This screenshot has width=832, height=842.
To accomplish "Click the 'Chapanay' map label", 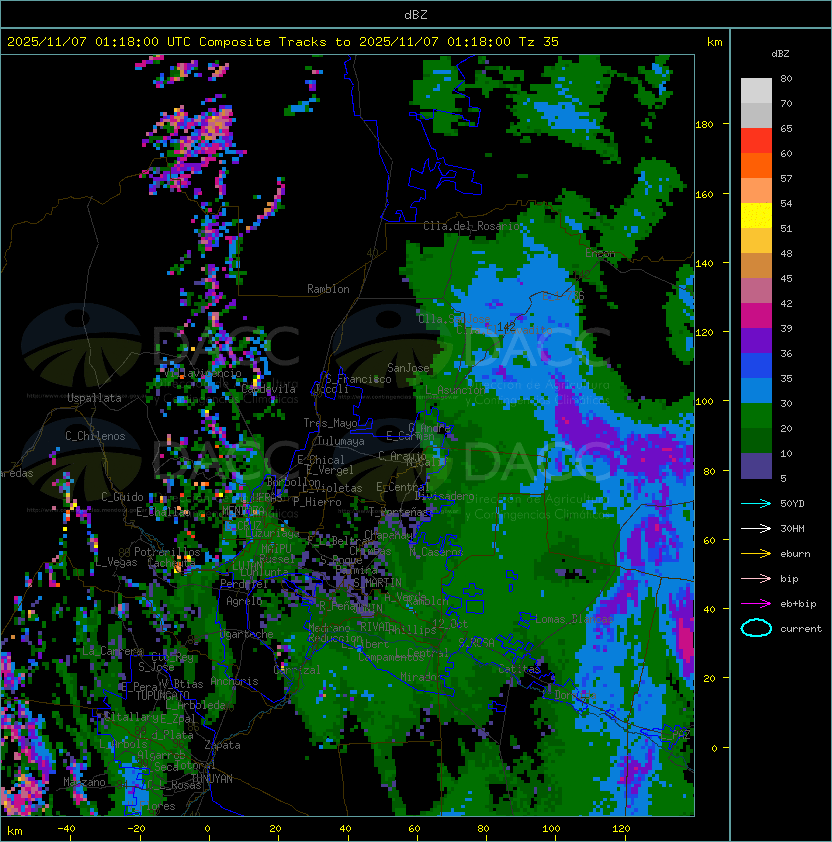I will click(388, 535).
